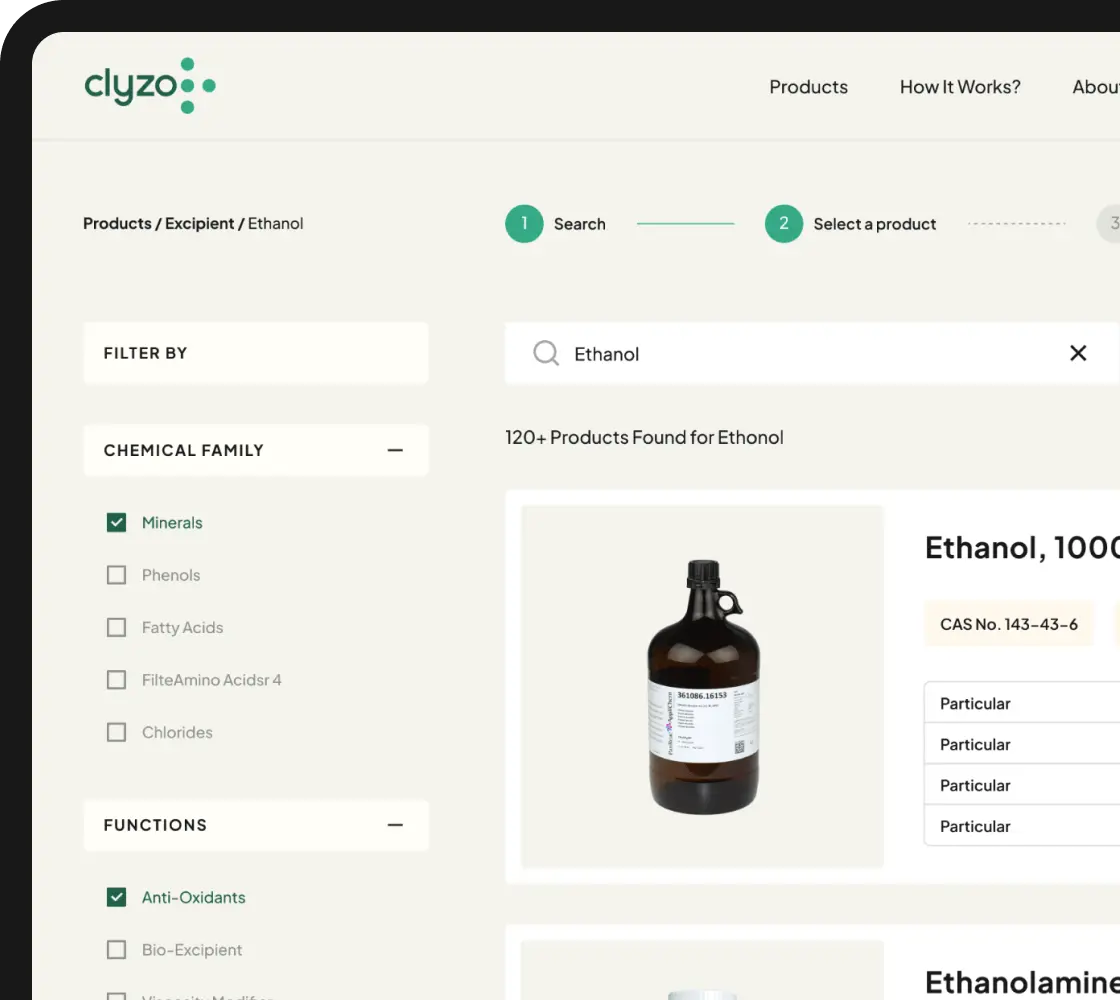Click the 'Search' step label

point(579,224)
